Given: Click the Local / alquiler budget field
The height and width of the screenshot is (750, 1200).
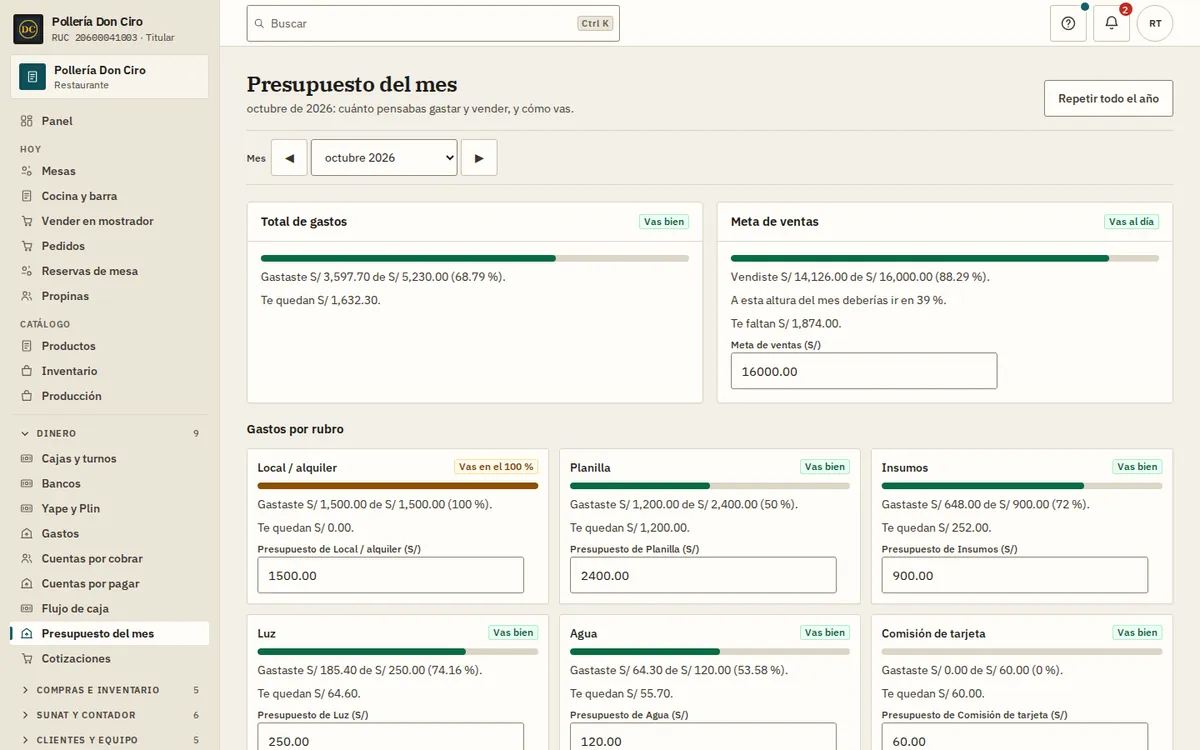Looking at the screenshot, I should pyautogui.click(x=391, y=575).
